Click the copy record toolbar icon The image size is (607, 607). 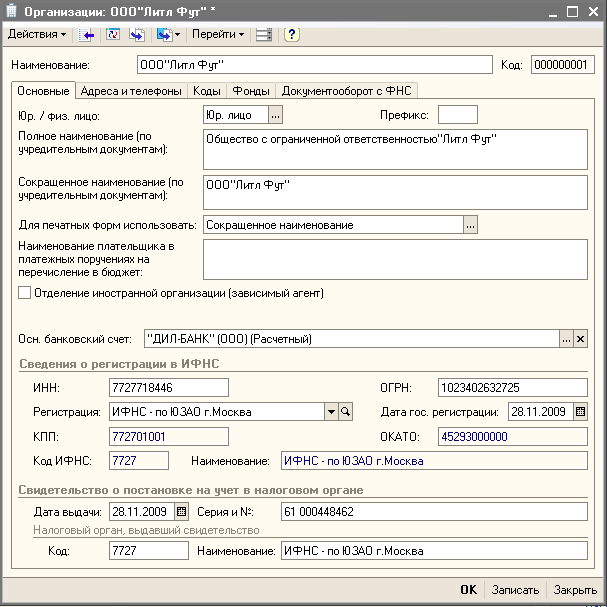click(136, 34)
